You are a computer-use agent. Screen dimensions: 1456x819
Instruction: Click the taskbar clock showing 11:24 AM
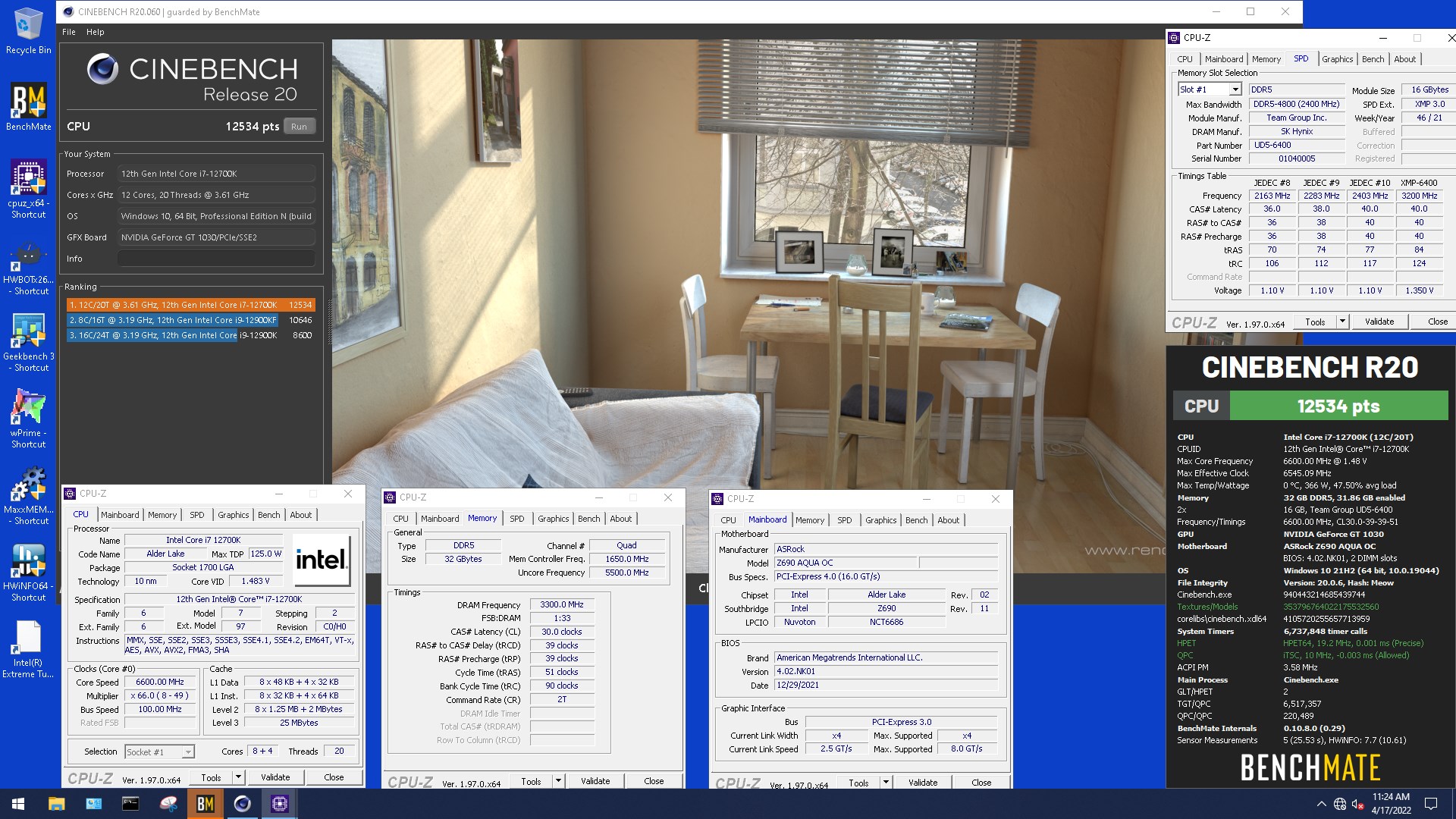pyautogui.click(x=1391, y=804)
